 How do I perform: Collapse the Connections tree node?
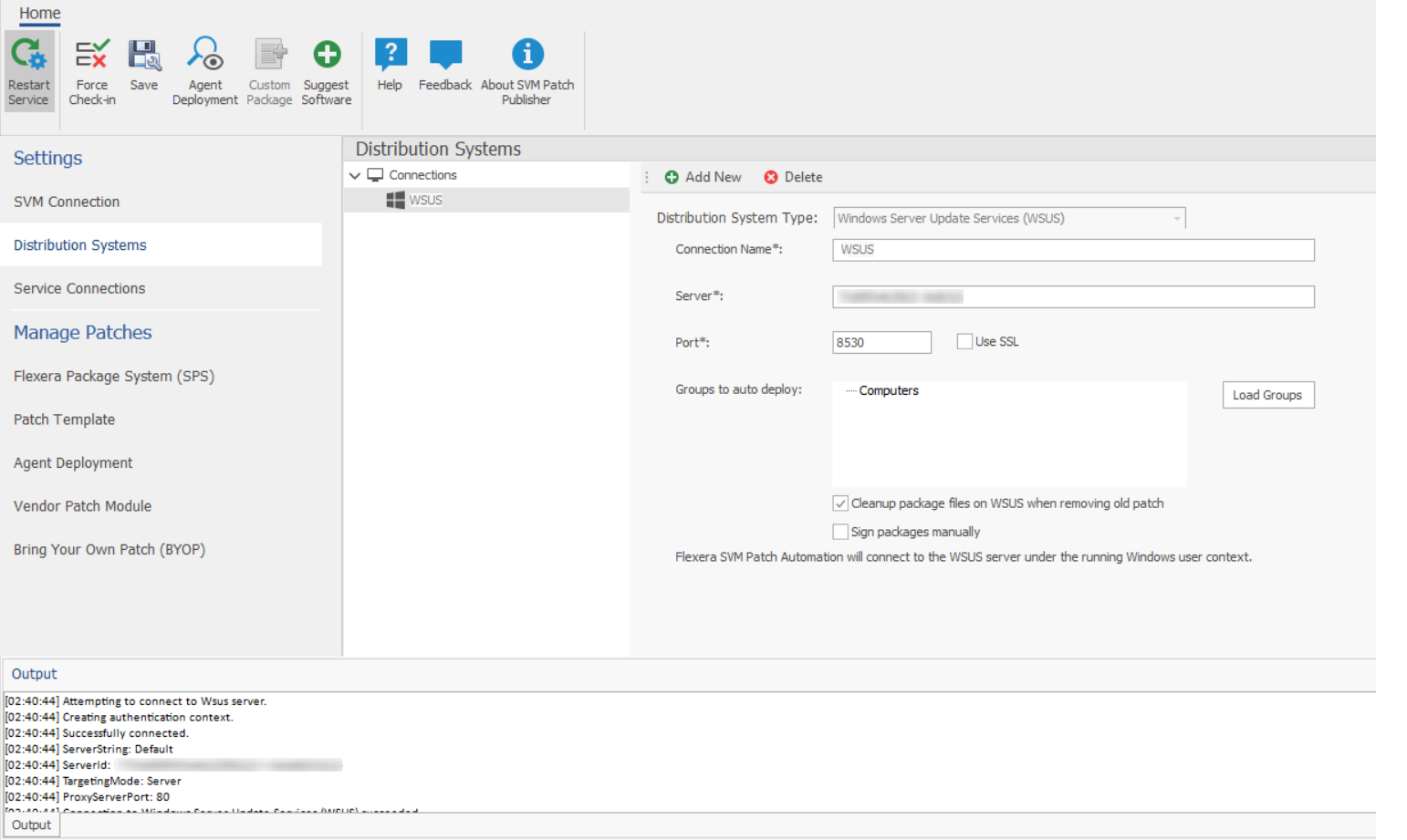pos(355,175)
